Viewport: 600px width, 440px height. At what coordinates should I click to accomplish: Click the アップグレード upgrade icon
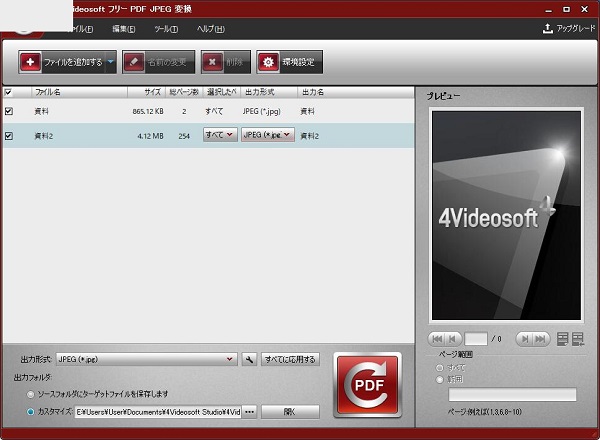pos(547,29)
